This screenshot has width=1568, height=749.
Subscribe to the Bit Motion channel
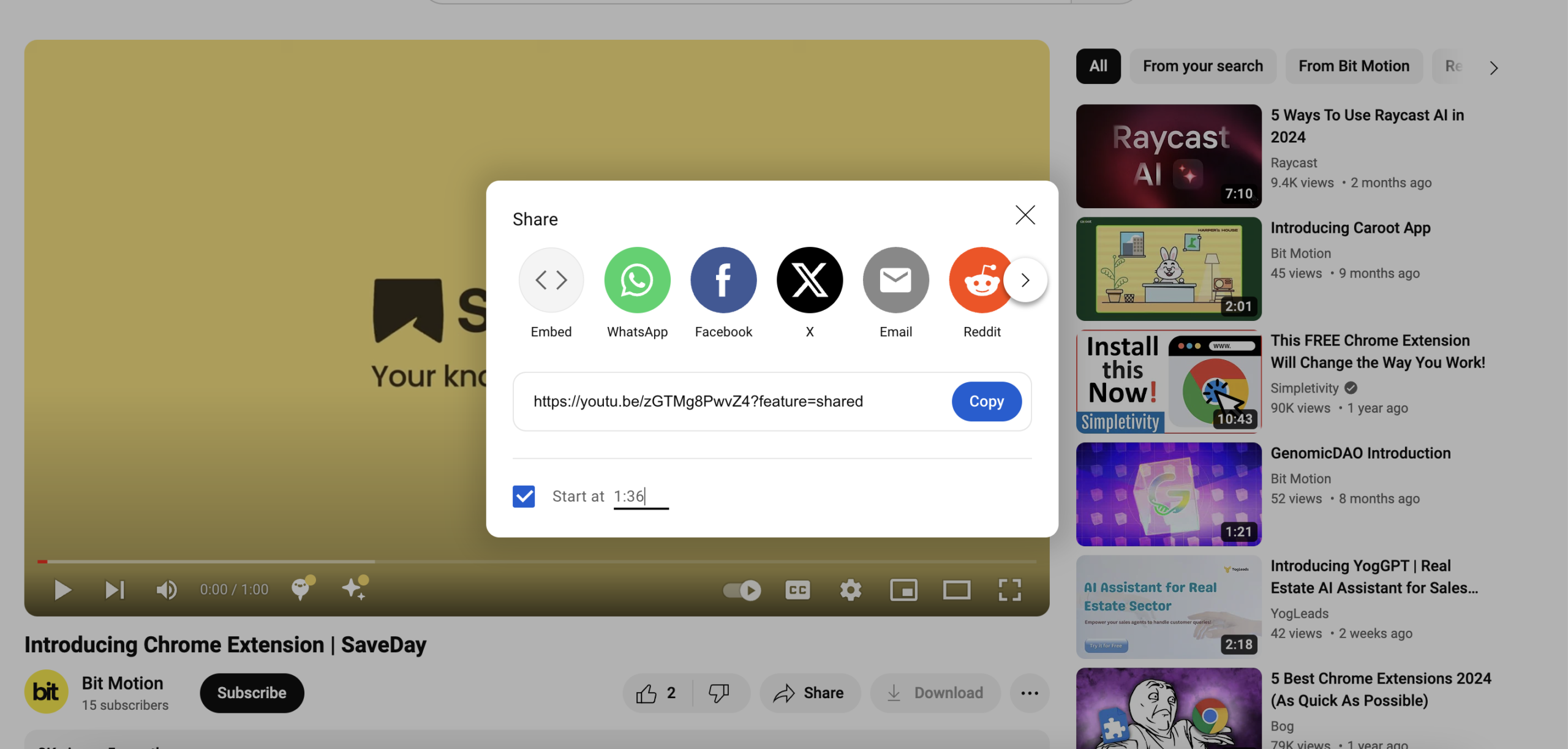[x=252, y=693]
